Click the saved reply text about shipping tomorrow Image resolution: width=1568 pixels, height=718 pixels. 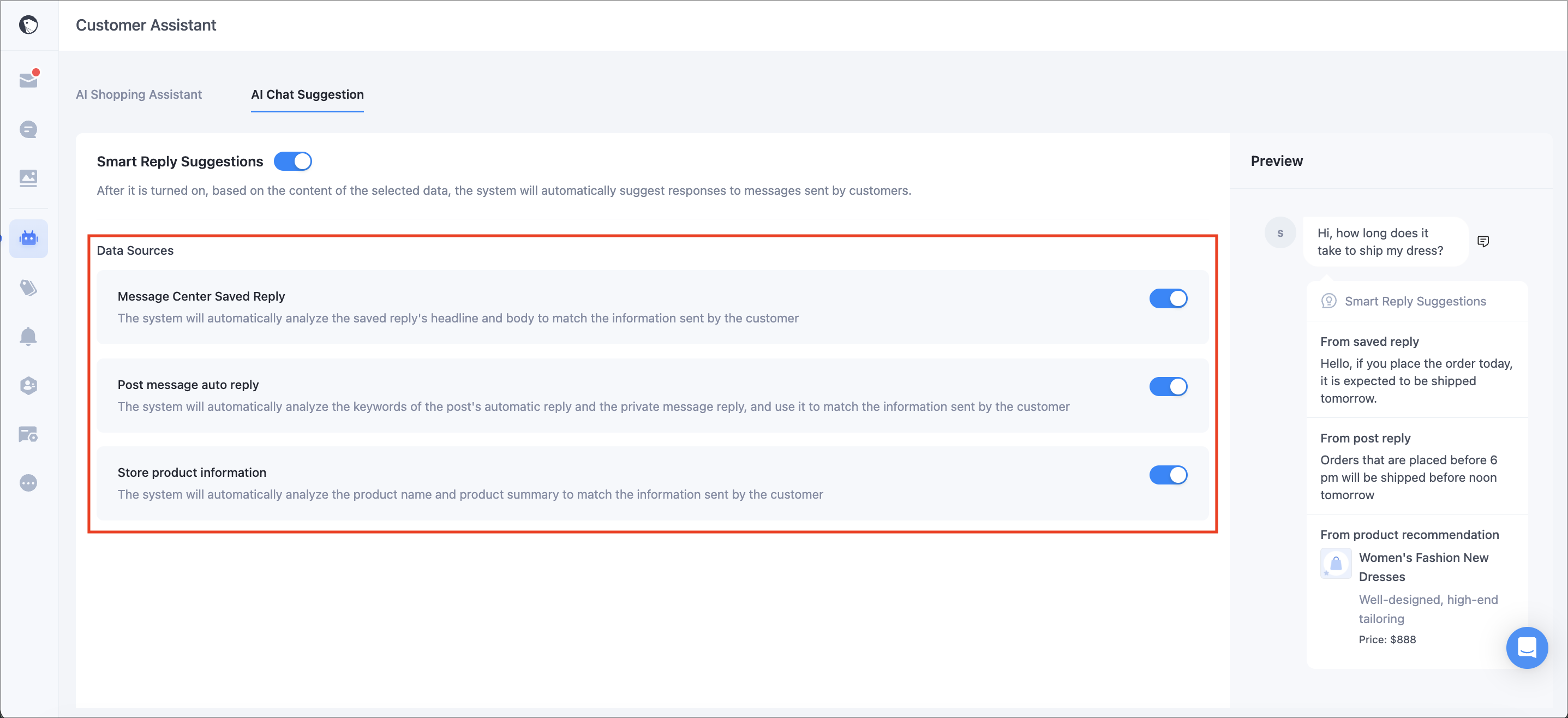click(x=1416, y=381)
